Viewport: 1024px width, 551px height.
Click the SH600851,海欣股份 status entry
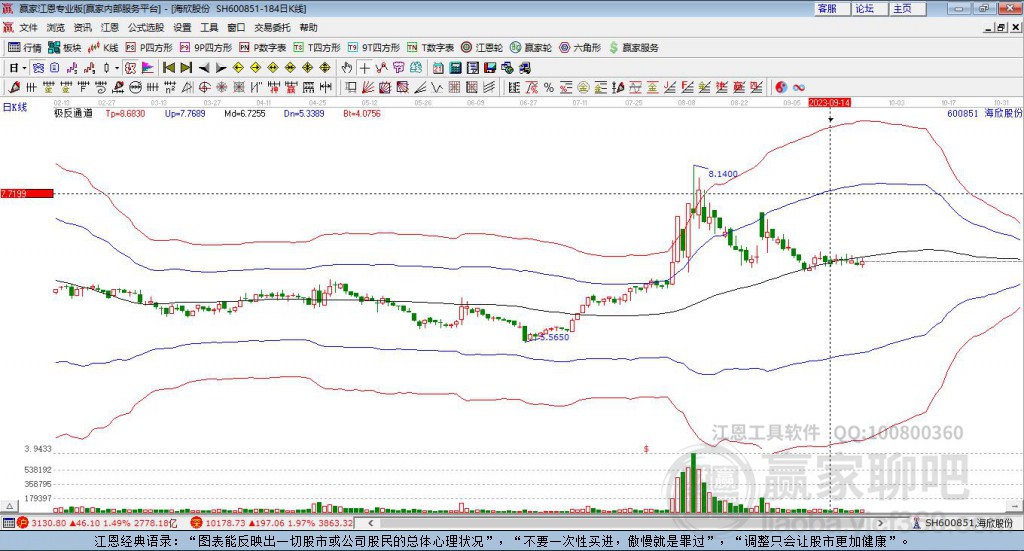(964, 523)
